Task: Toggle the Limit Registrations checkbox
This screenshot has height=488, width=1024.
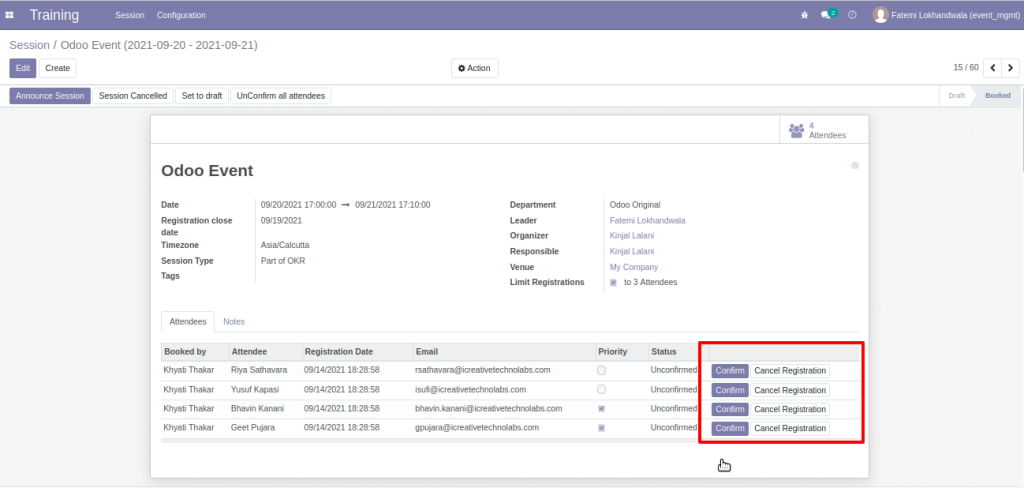Action: coord(613,283)
